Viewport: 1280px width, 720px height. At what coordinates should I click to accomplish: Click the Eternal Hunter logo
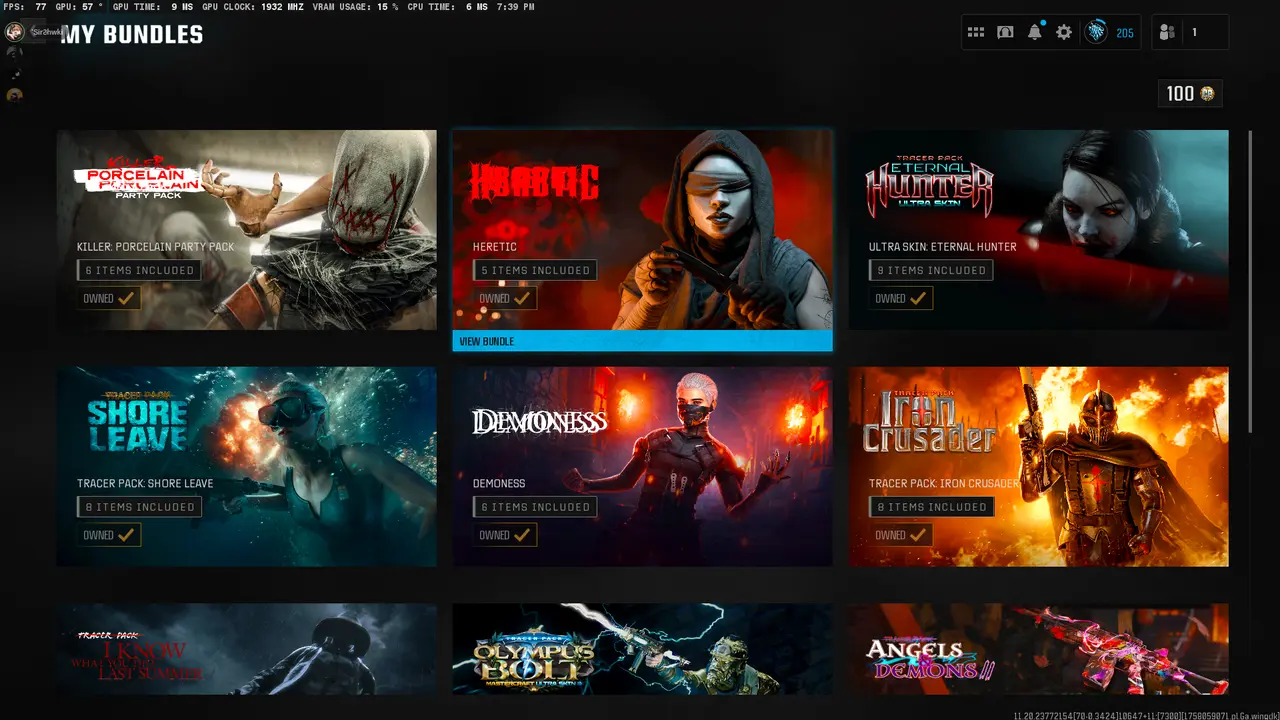(x=929, y=185)
